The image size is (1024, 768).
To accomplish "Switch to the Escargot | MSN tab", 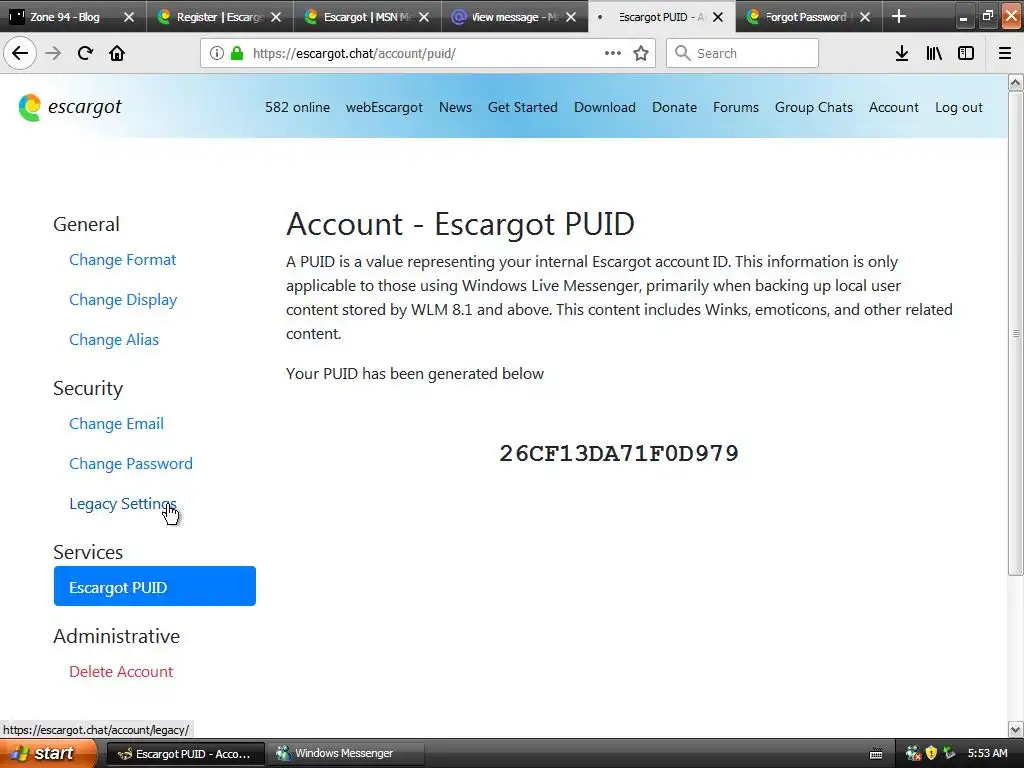I will click(366, 17).
